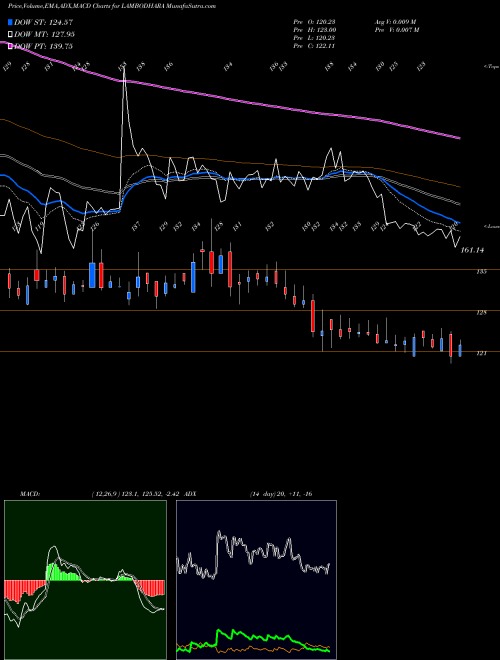Click the 'MACD:' indicator heading
Screen dimensions: 500x660
(30, 494)
